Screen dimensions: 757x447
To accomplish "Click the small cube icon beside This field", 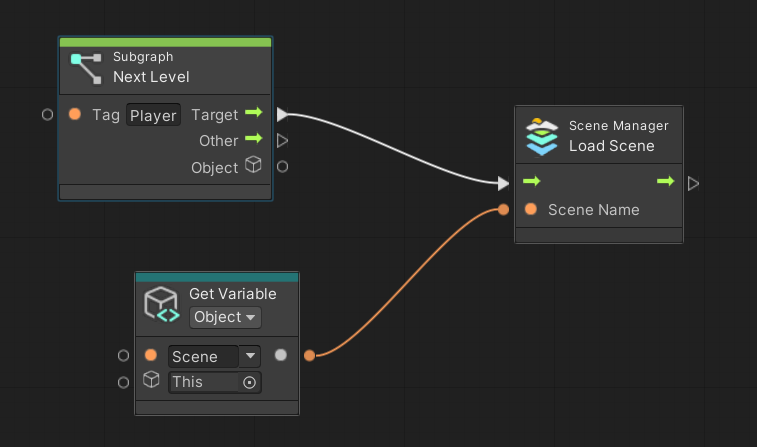I will coord(151,379).
